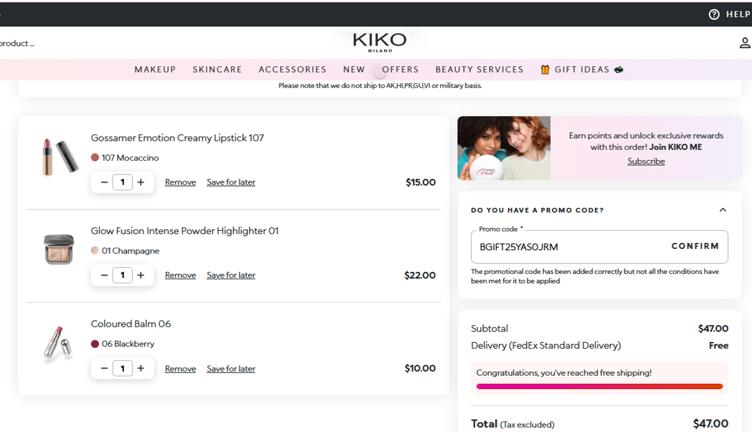Open the user account icon
Screen dimensions: 752x432
(745, 43)
